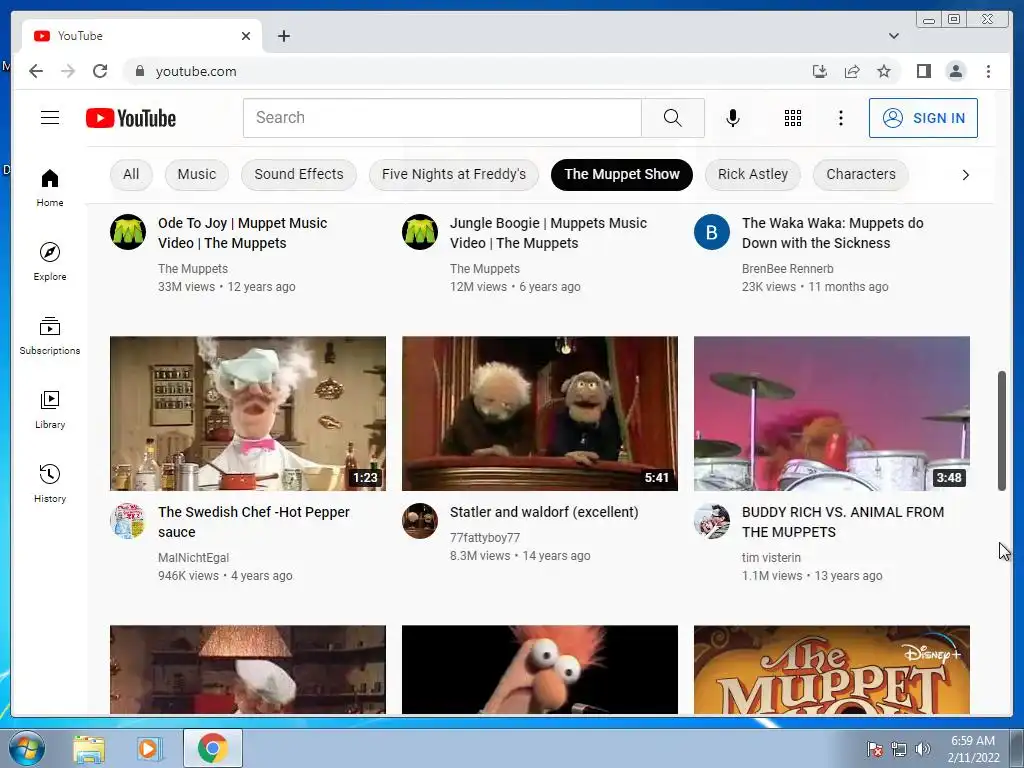Image resolution: width=1024 pixels, height=768 pixels.
Task: Select the Five Nights at Freddy's chip
Action: coord(453,174)
